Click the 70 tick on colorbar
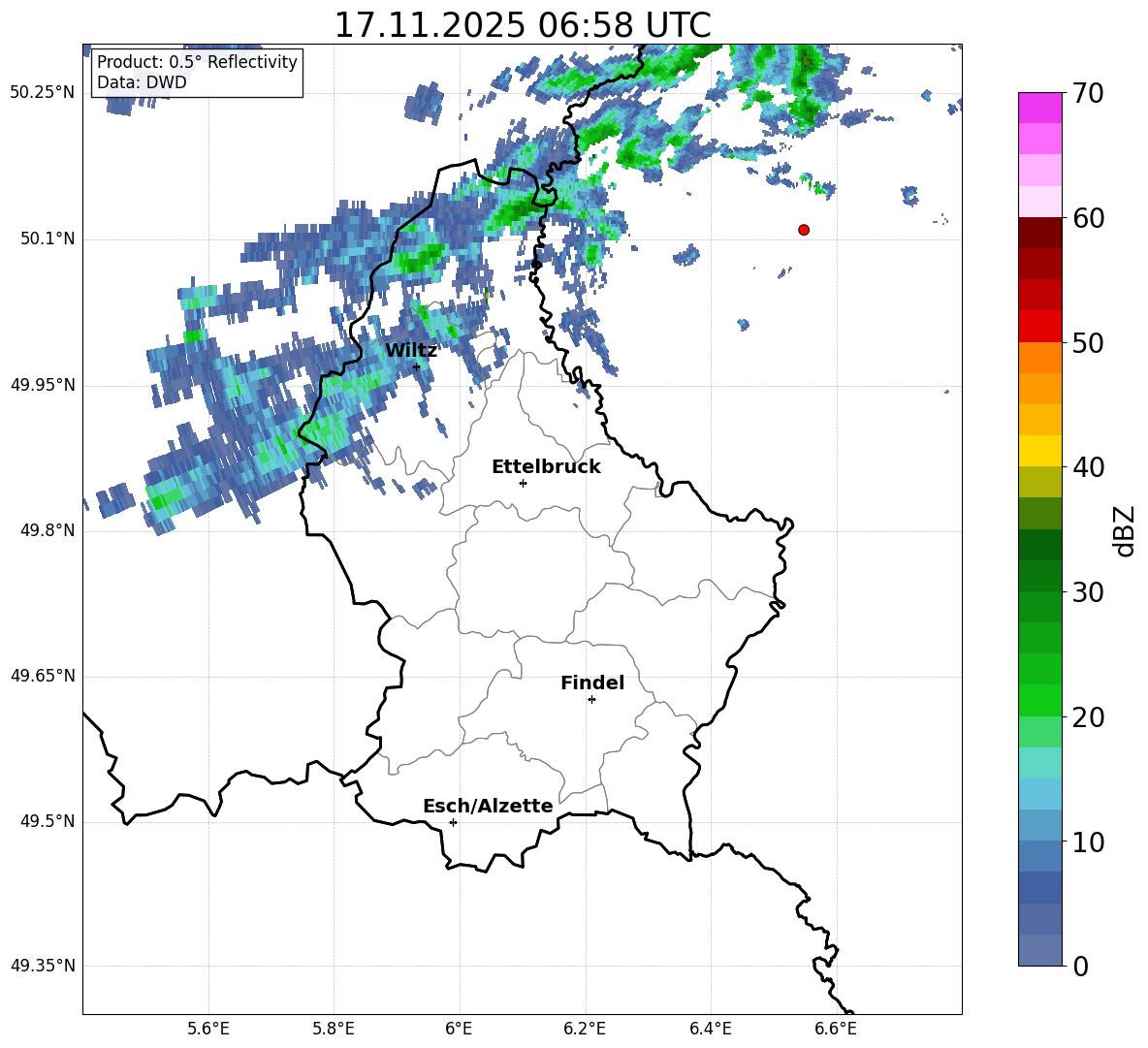This screenshot has width=1148, height=1048. [x=1088, y=94]
